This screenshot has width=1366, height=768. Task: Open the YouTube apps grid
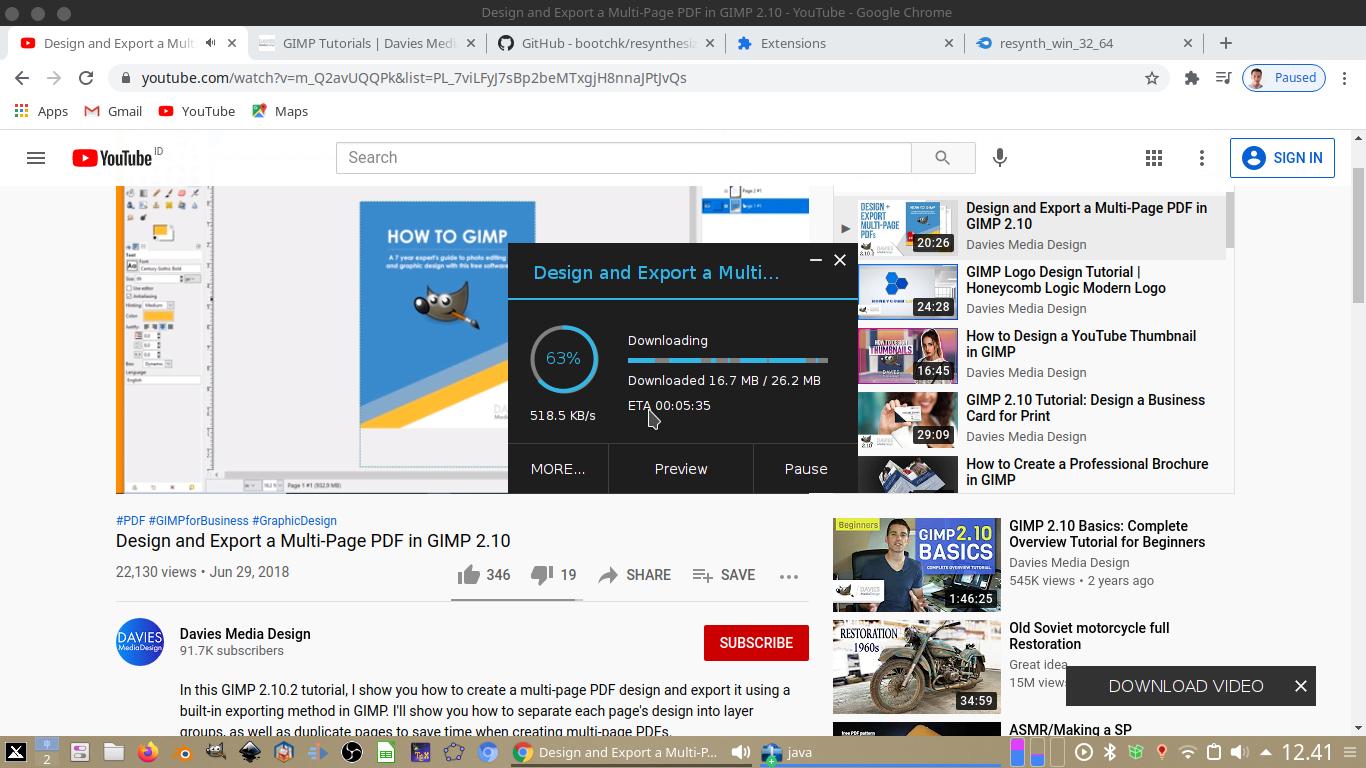tap(1154, 158)
